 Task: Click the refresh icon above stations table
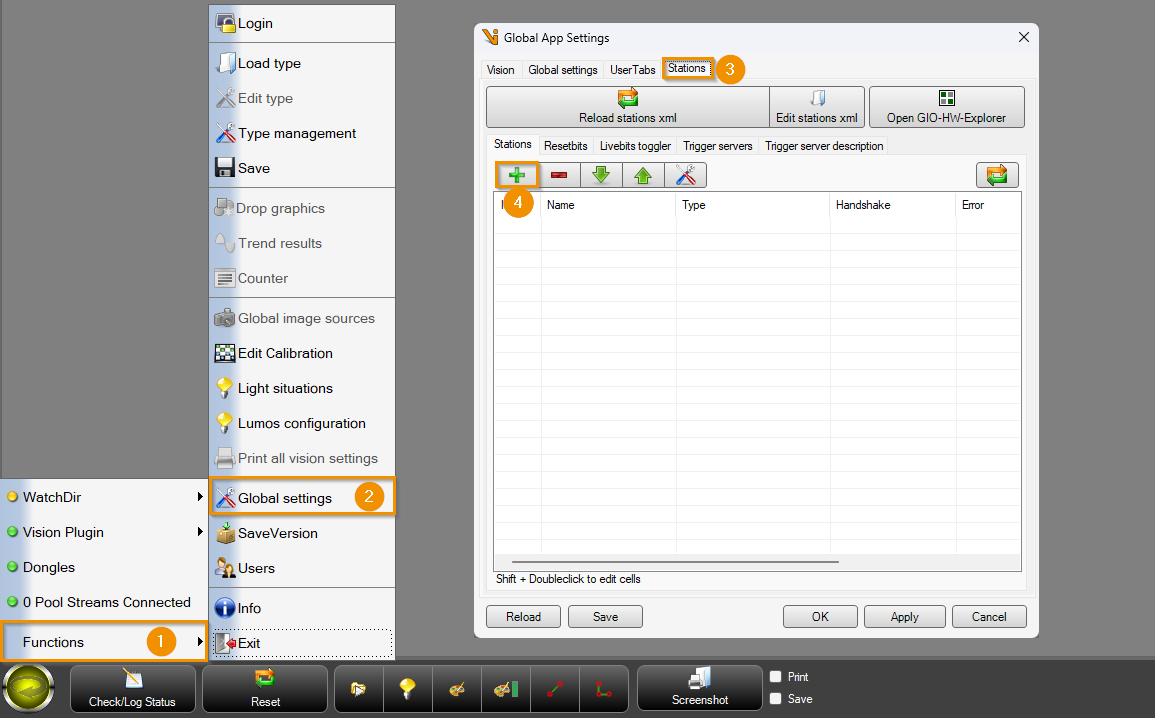point(997,175)
